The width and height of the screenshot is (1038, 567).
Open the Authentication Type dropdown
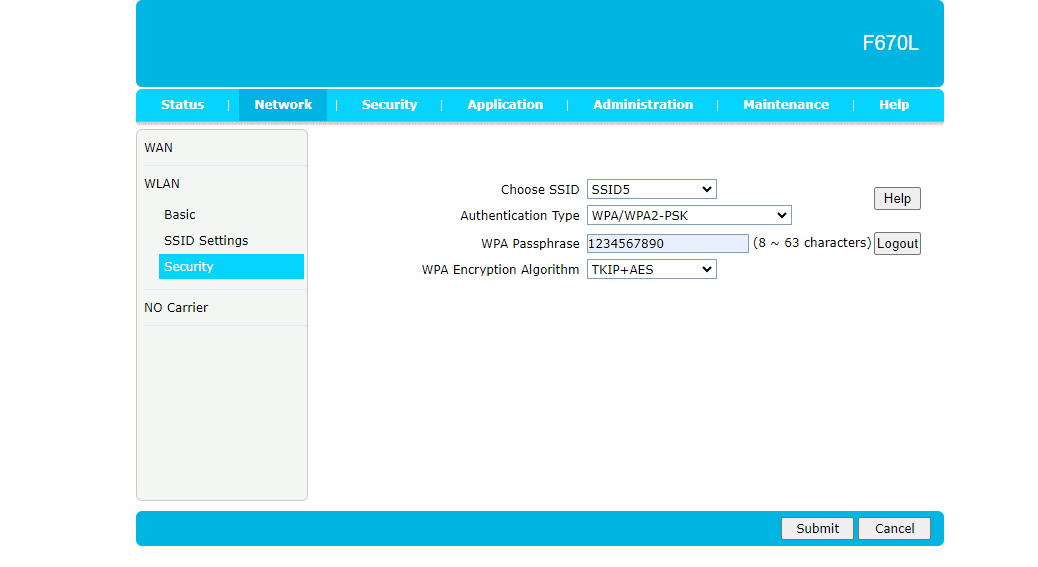pyautogui.click(x=688, y=215)
